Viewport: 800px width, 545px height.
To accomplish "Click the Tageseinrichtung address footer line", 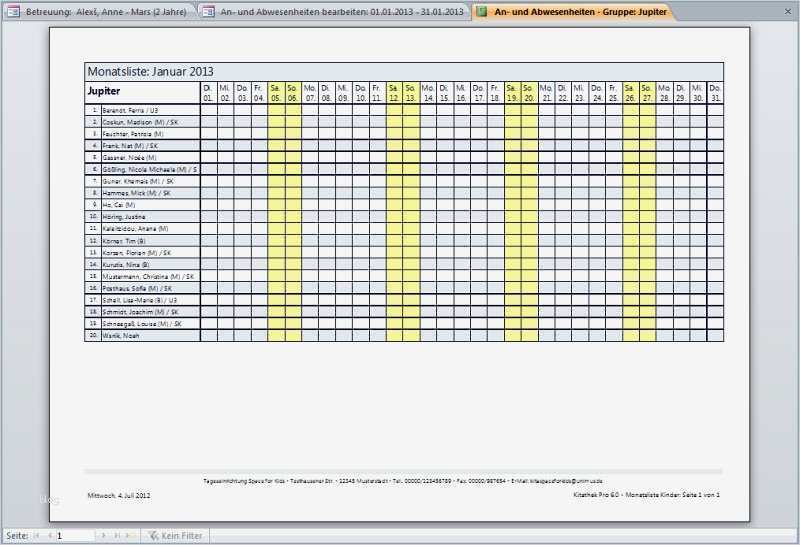I will (x=403, y=481).
